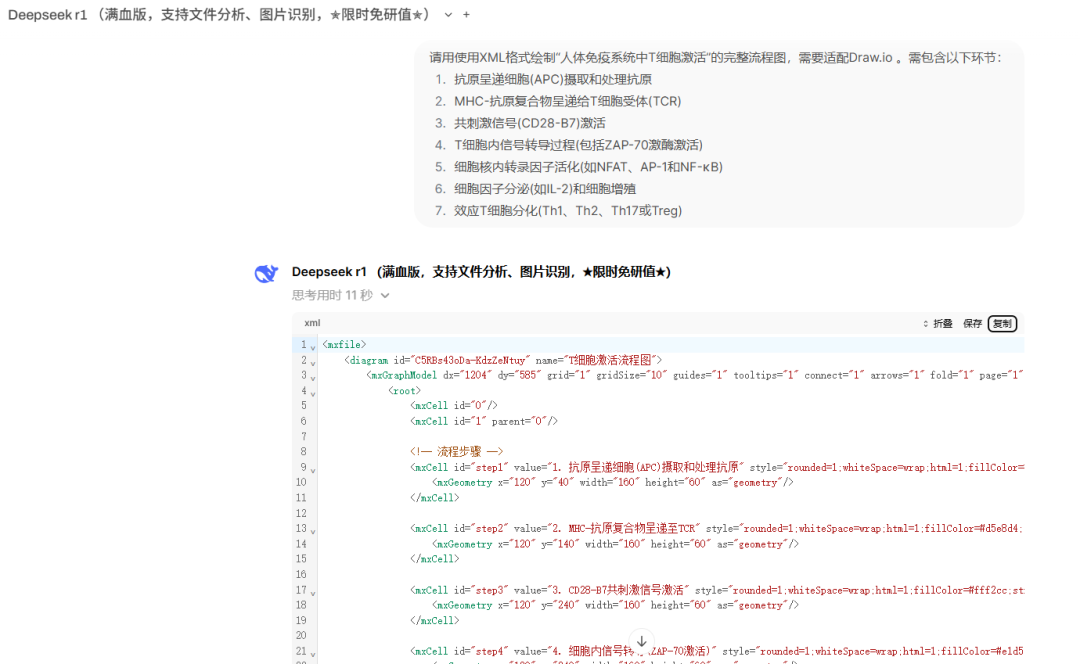Click the Deepseek r1 title at top
This screenshot has height=664, width=1080.
pyautogui.click(x=219, y=14)
